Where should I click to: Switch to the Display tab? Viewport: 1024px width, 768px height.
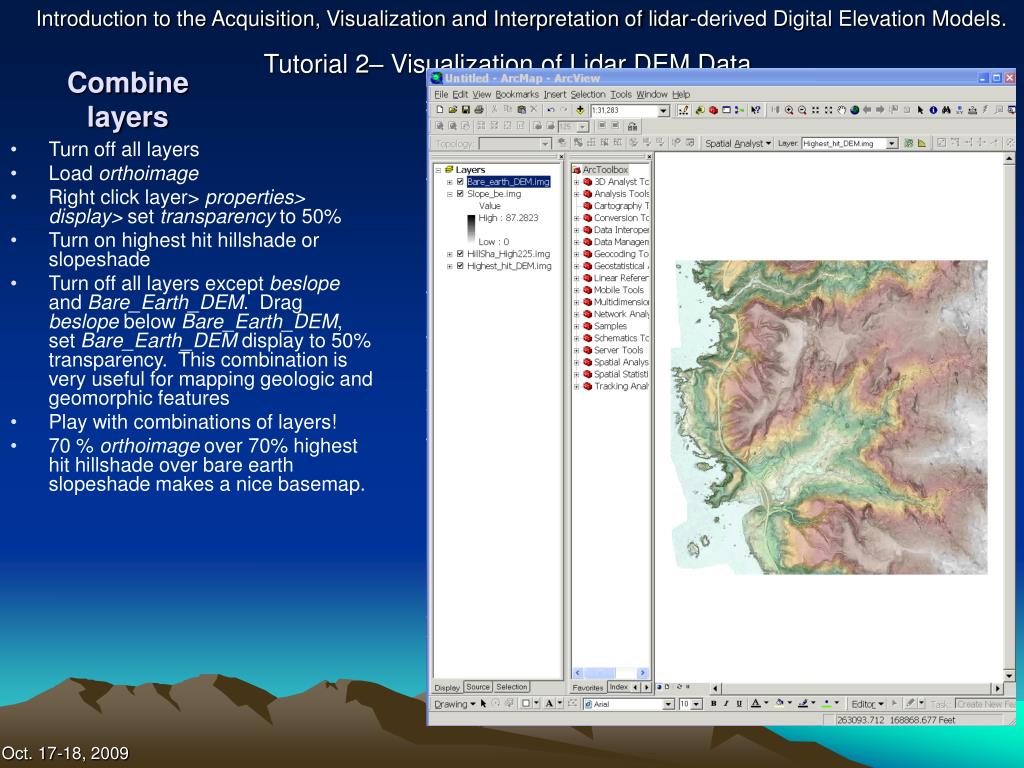[x=447, y=688]
